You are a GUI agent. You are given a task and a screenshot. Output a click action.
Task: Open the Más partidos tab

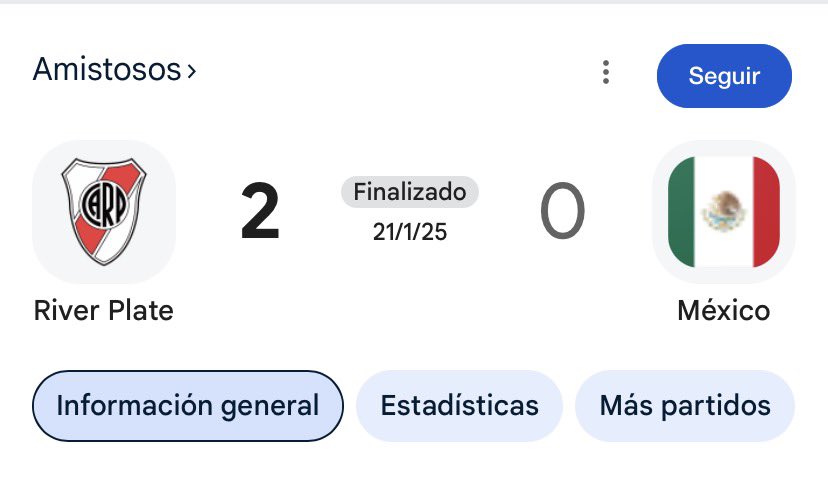click(x=685, y=405)
